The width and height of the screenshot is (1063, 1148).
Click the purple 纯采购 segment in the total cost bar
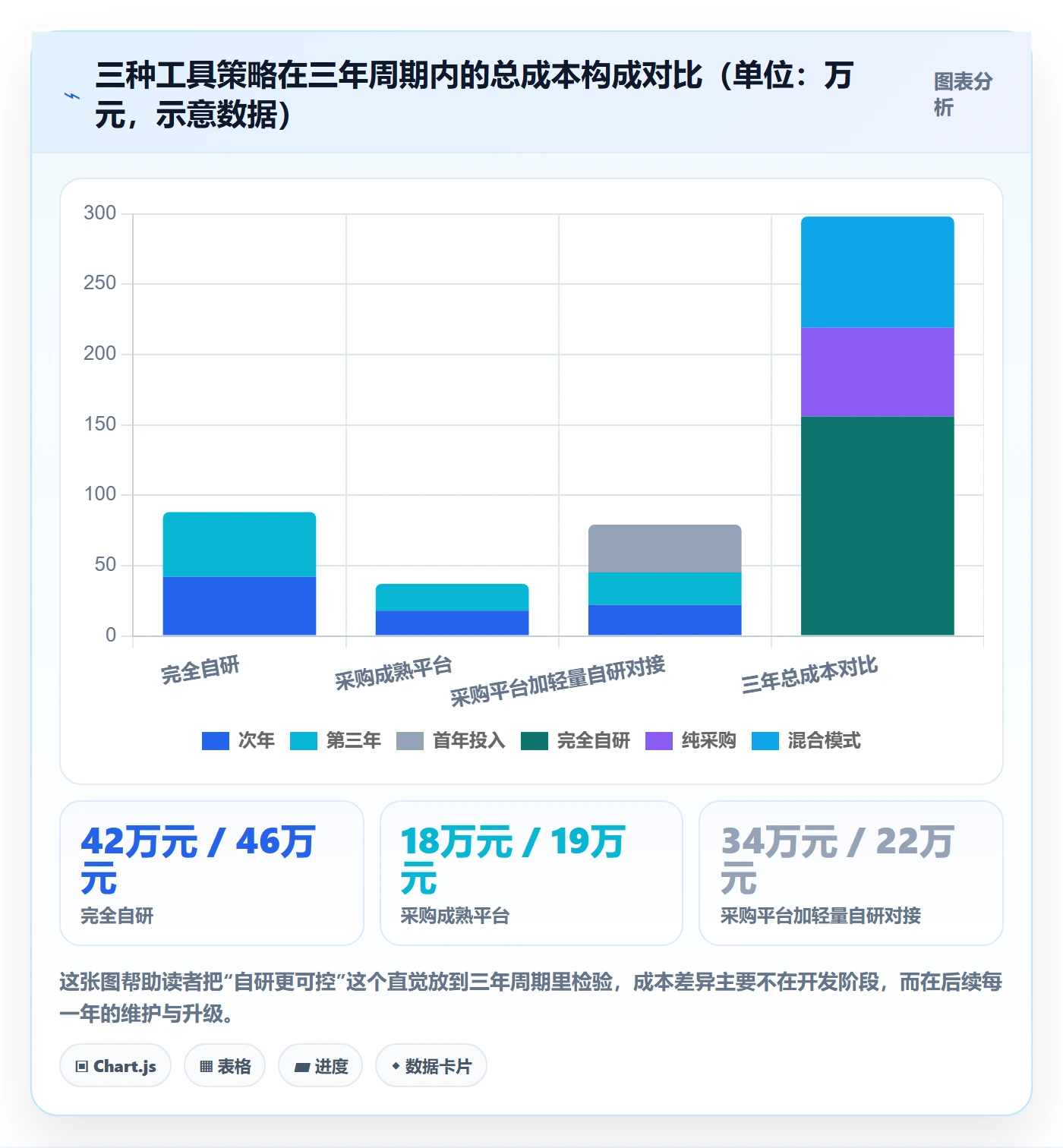[x=877, y=372]
